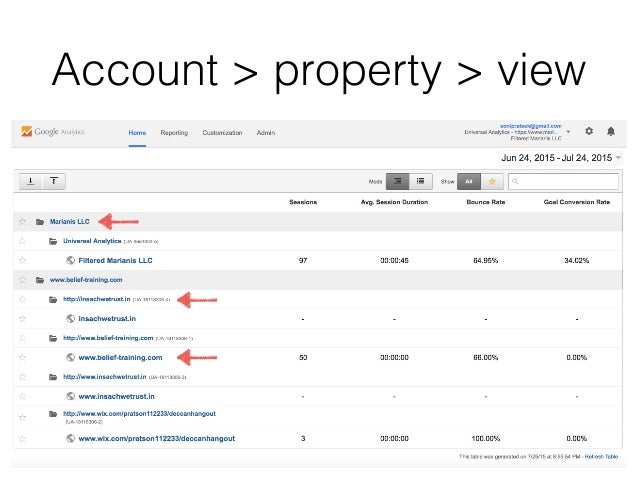
Task: Open the Marianis LLC account link
Action: pyautogui.click(x=70, y=221)
